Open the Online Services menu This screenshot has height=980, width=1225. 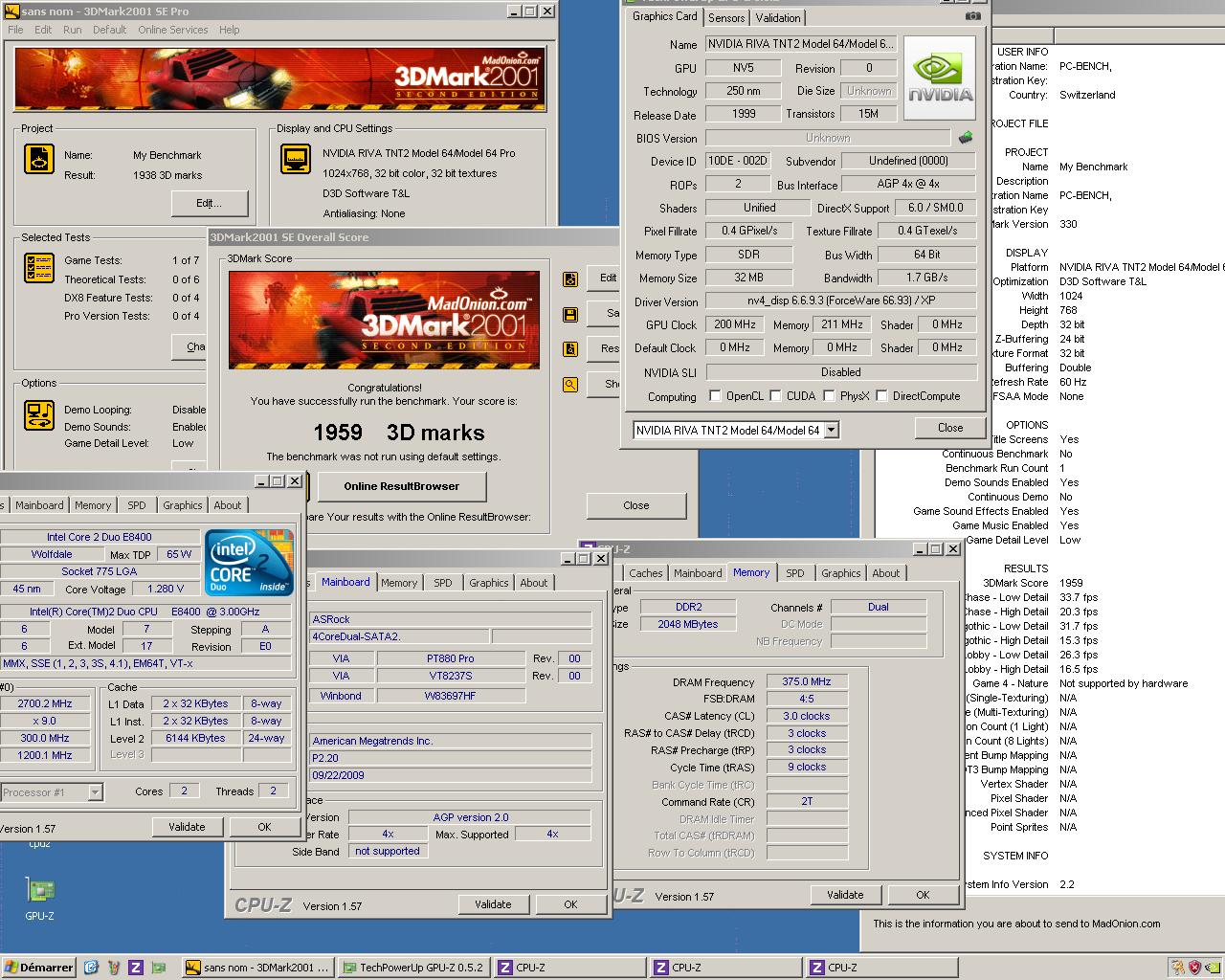coord(172,30)
